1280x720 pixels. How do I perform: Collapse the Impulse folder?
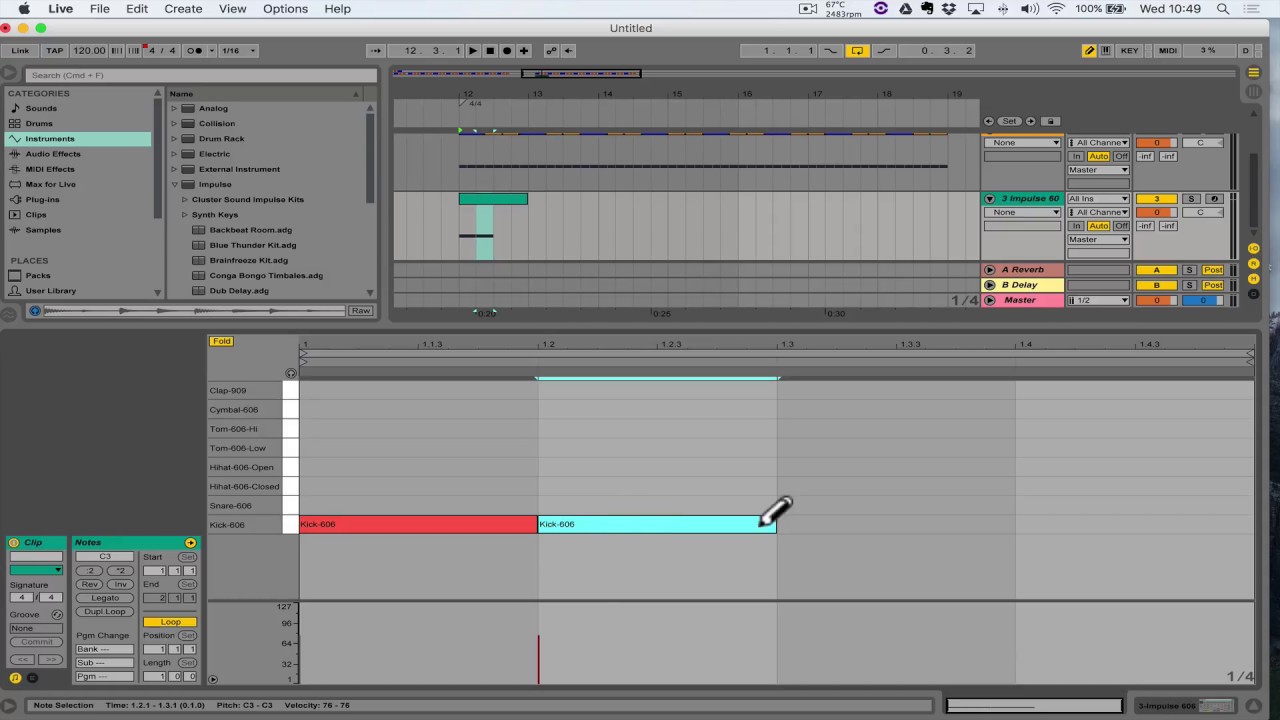tap(174, 184)
